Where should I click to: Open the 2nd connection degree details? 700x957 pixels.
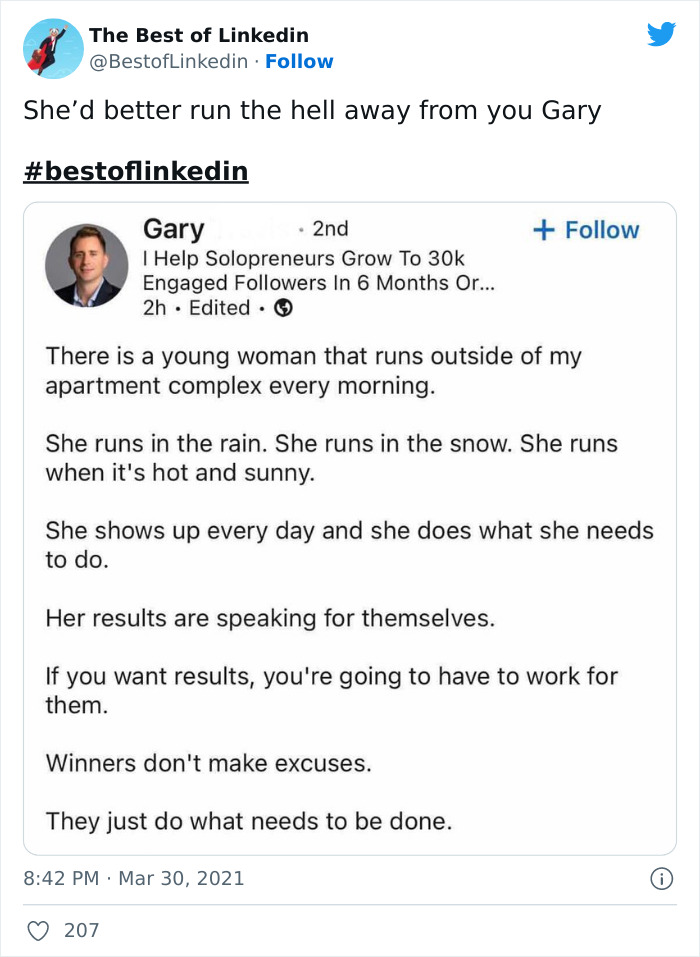pyautogui.click(x=330, y=228)
